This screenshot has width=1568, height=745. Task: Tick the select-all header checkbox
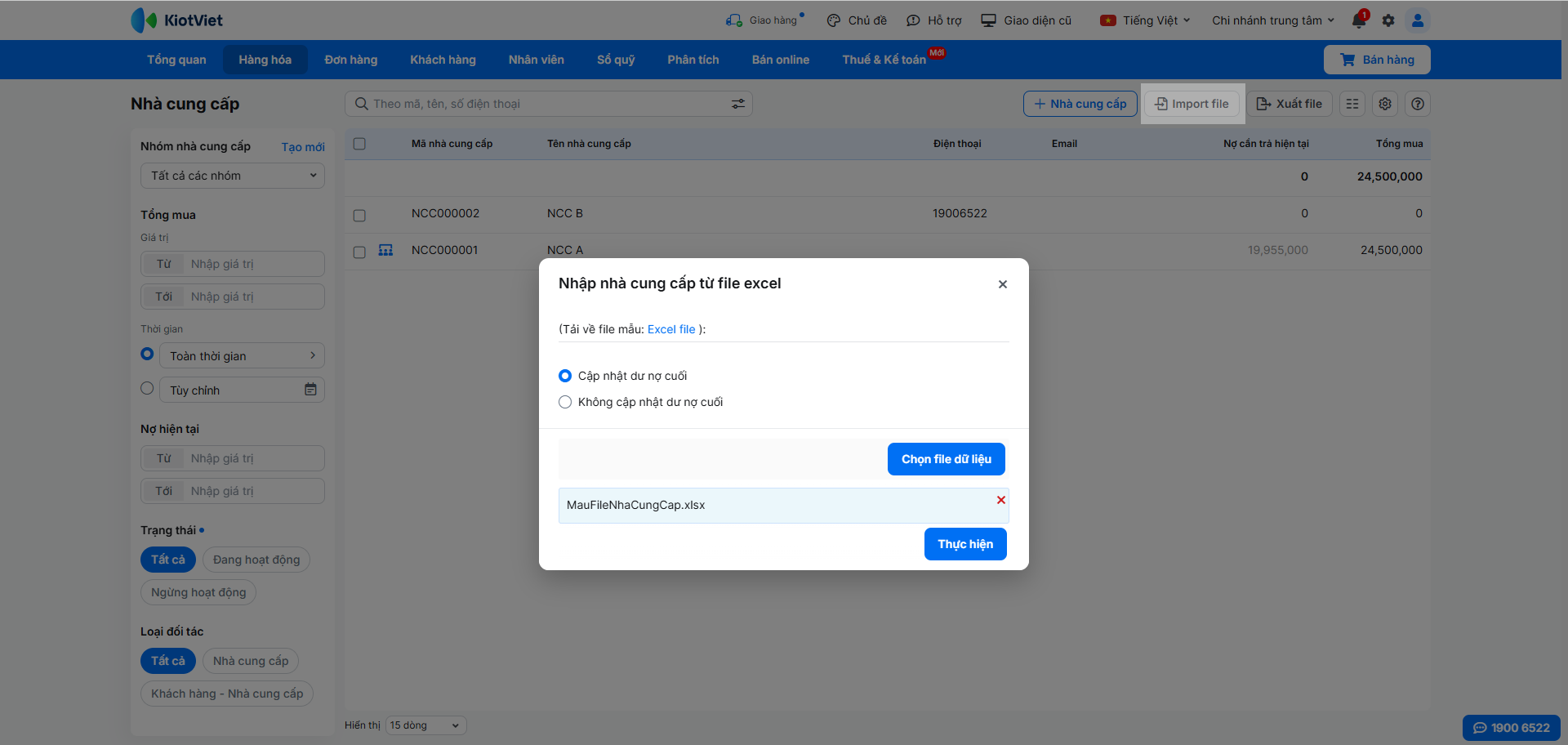coord(359,144)
